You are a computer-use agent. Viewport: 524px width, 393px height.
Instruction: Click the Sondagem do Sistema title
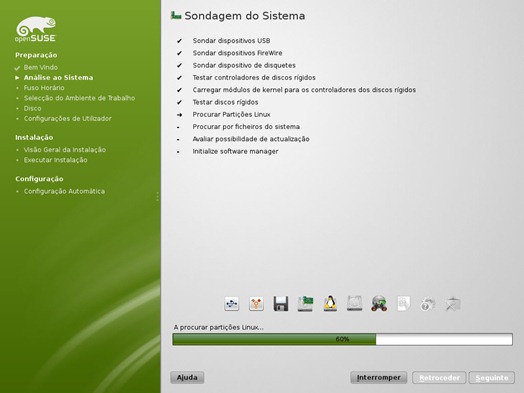click(245, 16)
